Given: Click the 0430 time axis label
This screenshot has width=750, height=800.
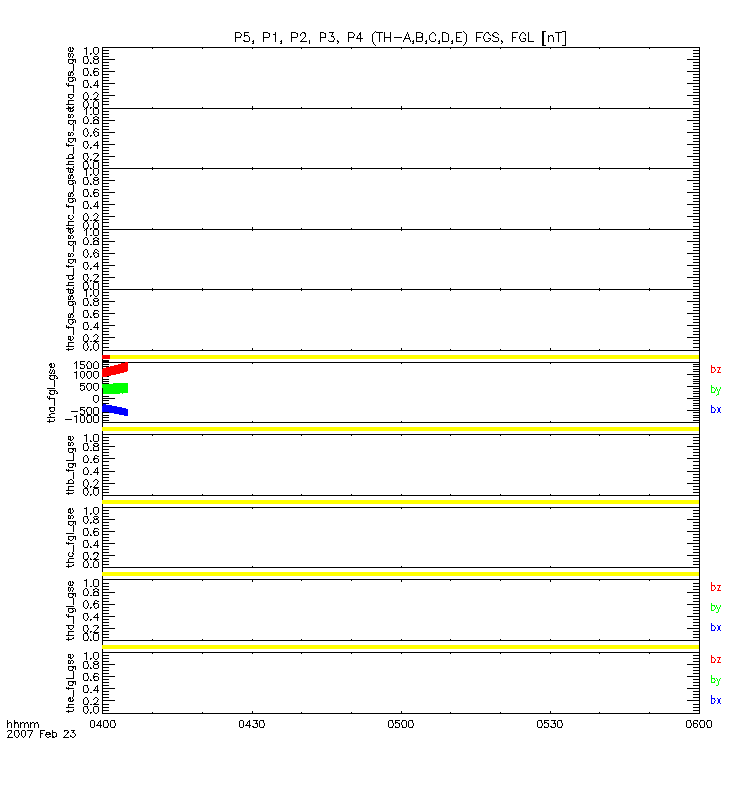Looking at the screenshot, I should coord(252,724).
